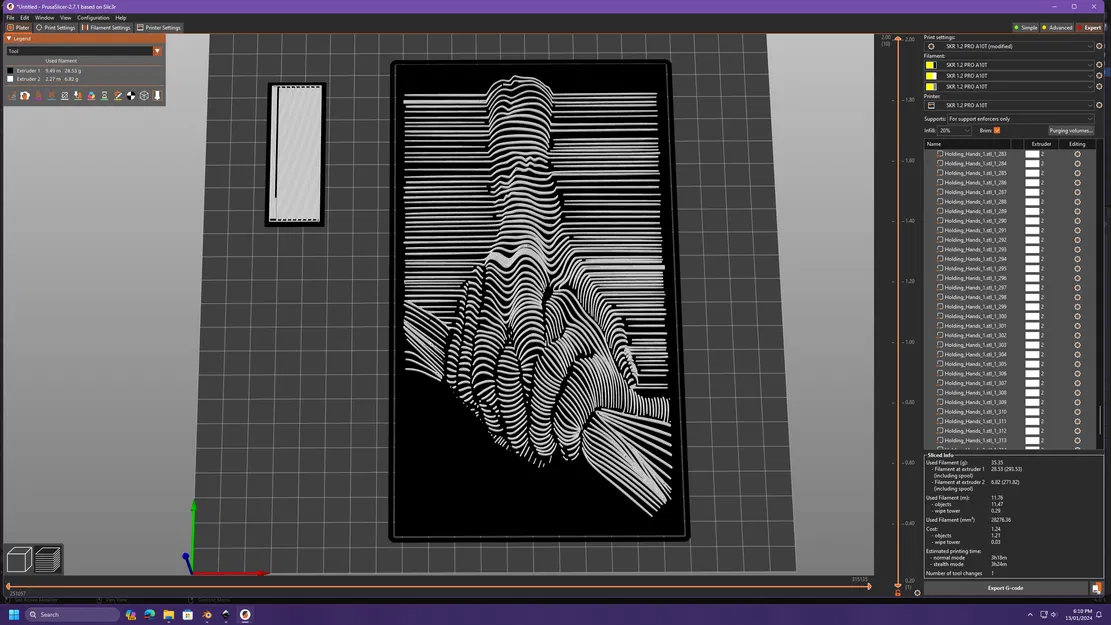Toggle Travel moves visibility in legend toolbar
This screenshot has width=1111, height=625.
pyautogui.click(x=11, y=96)
